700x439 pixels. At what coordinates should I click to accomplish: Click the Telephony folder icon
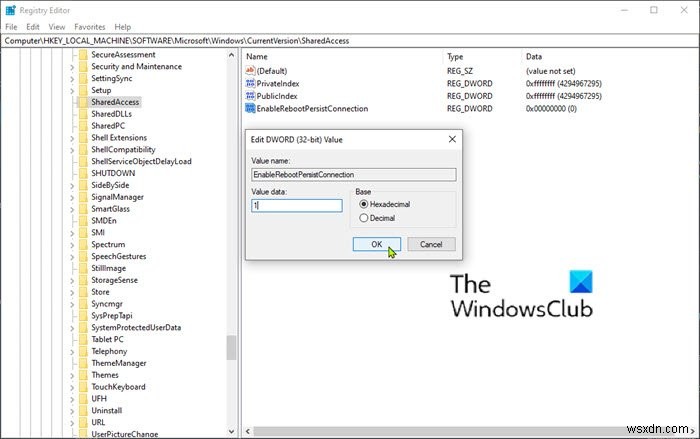pyautogui.click(x=83, y=351)
